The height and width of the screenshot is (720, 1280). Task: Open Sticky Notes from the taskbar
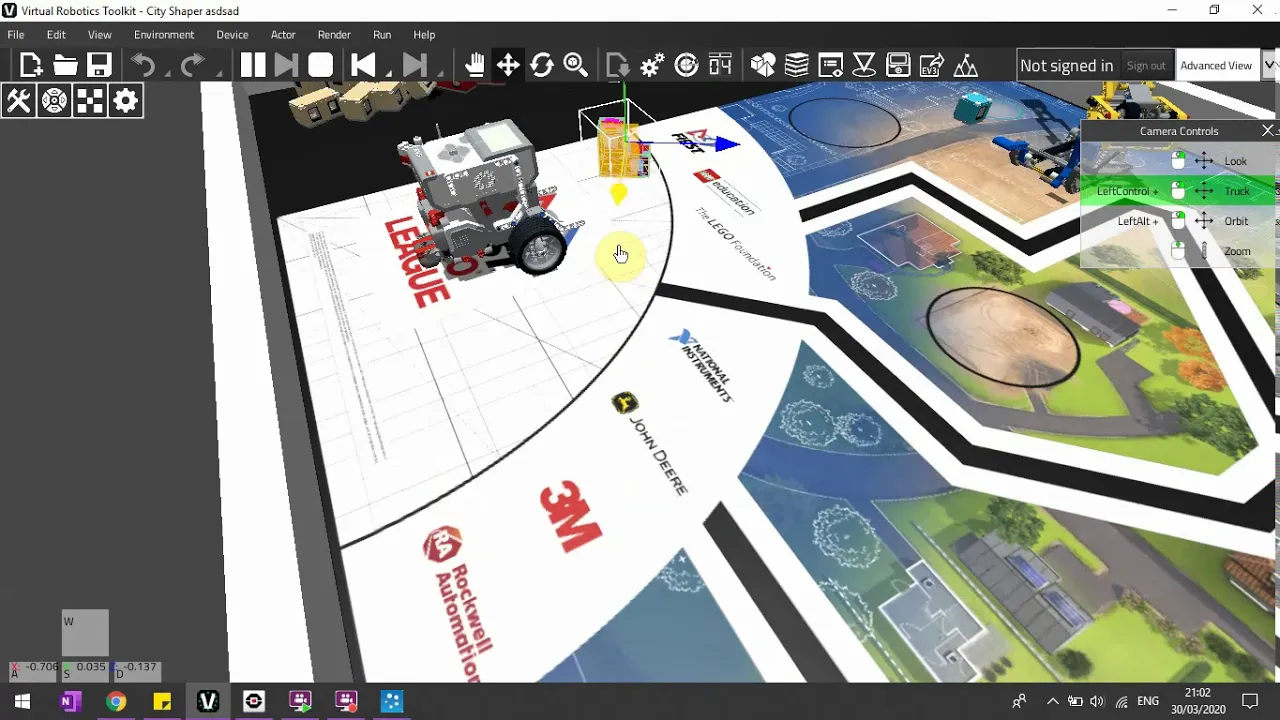pos(162,701)
